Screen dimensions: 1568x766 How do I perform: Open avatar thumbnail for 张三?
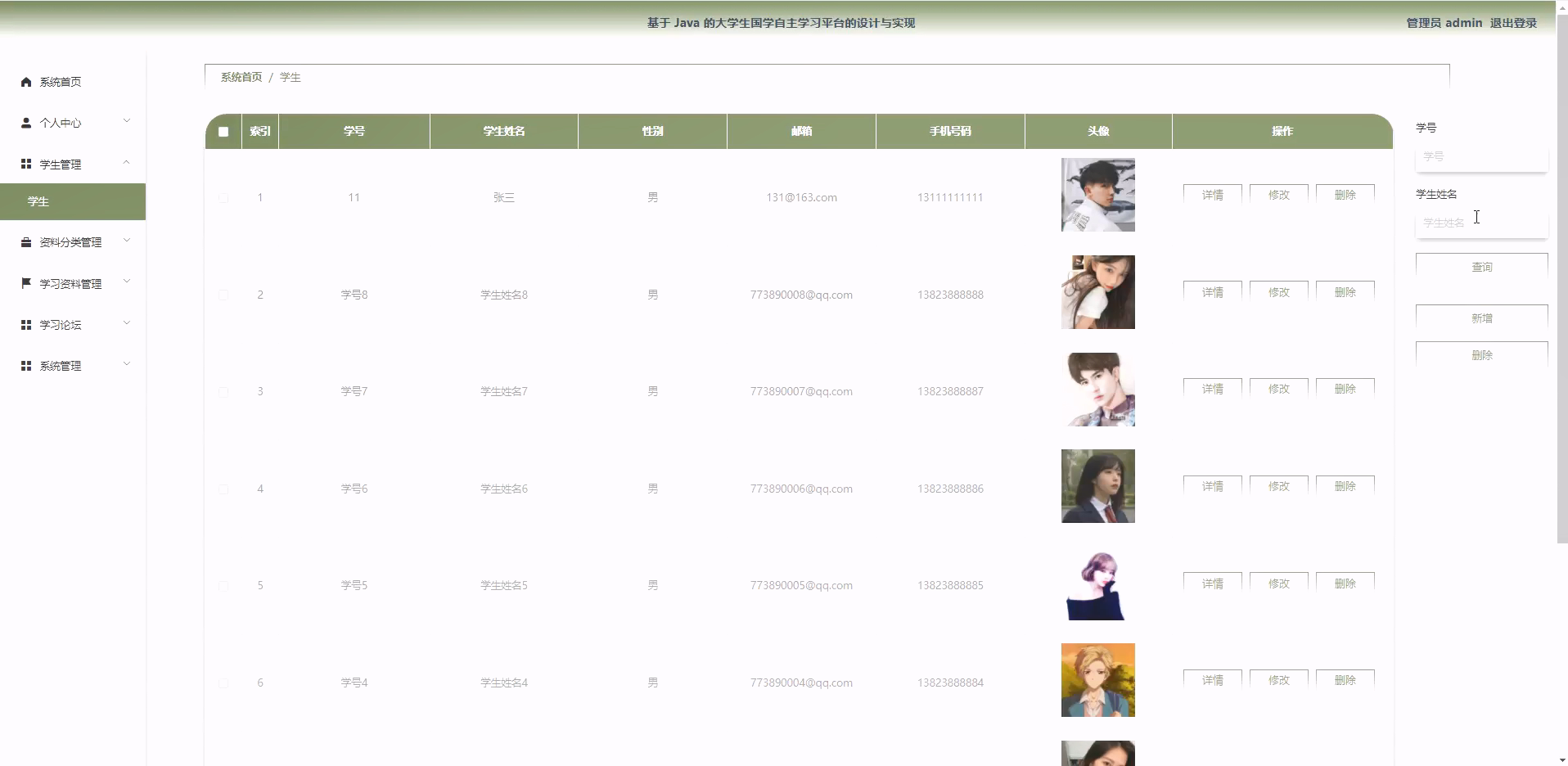(x=1097, y=195)
